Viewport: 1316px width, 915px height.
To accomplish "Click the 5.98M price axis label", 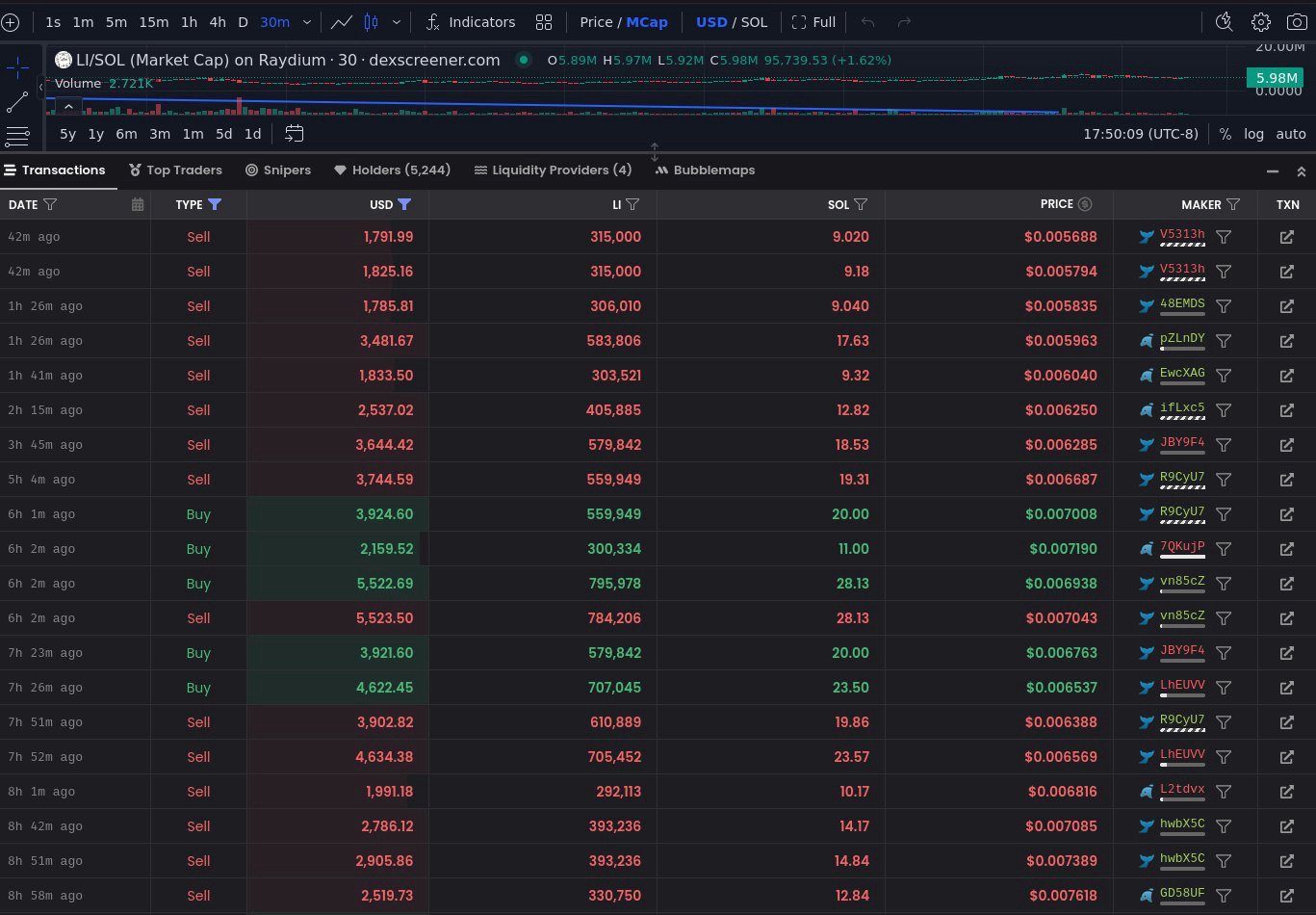I will (x=1276, y=78).
